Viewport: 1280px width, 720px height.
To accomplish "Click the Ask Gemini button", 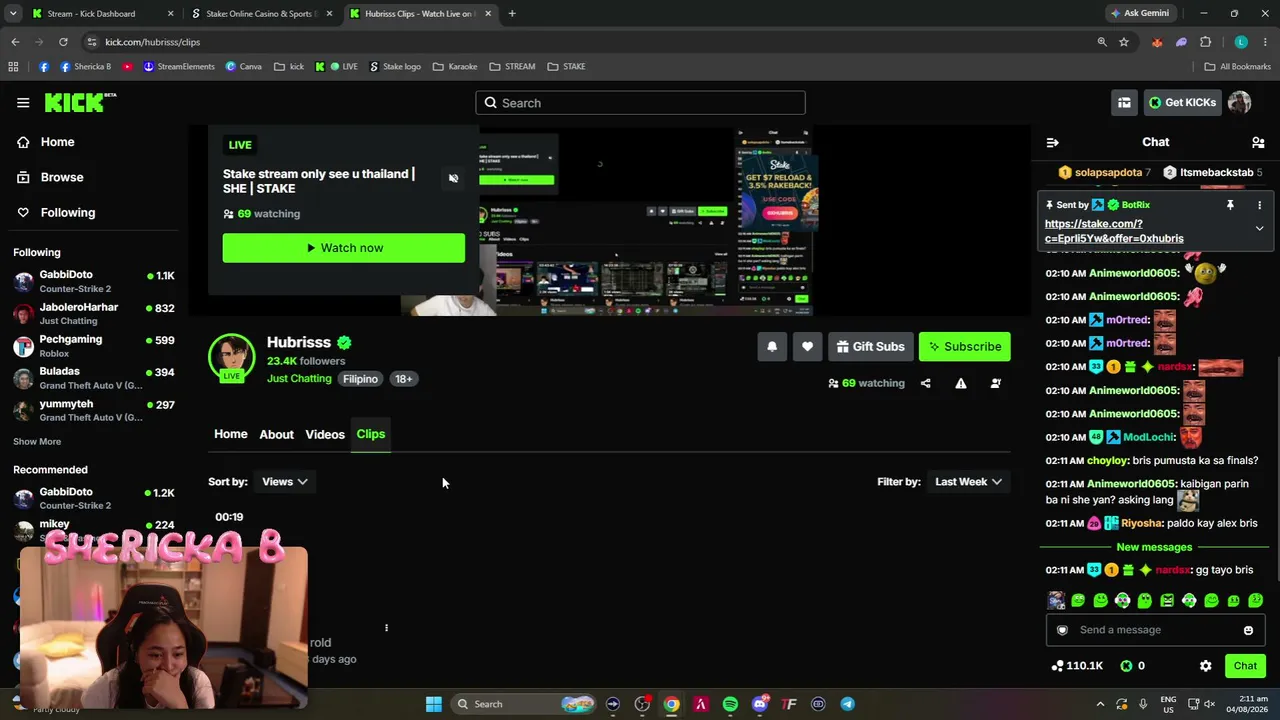I will 1140,14.
